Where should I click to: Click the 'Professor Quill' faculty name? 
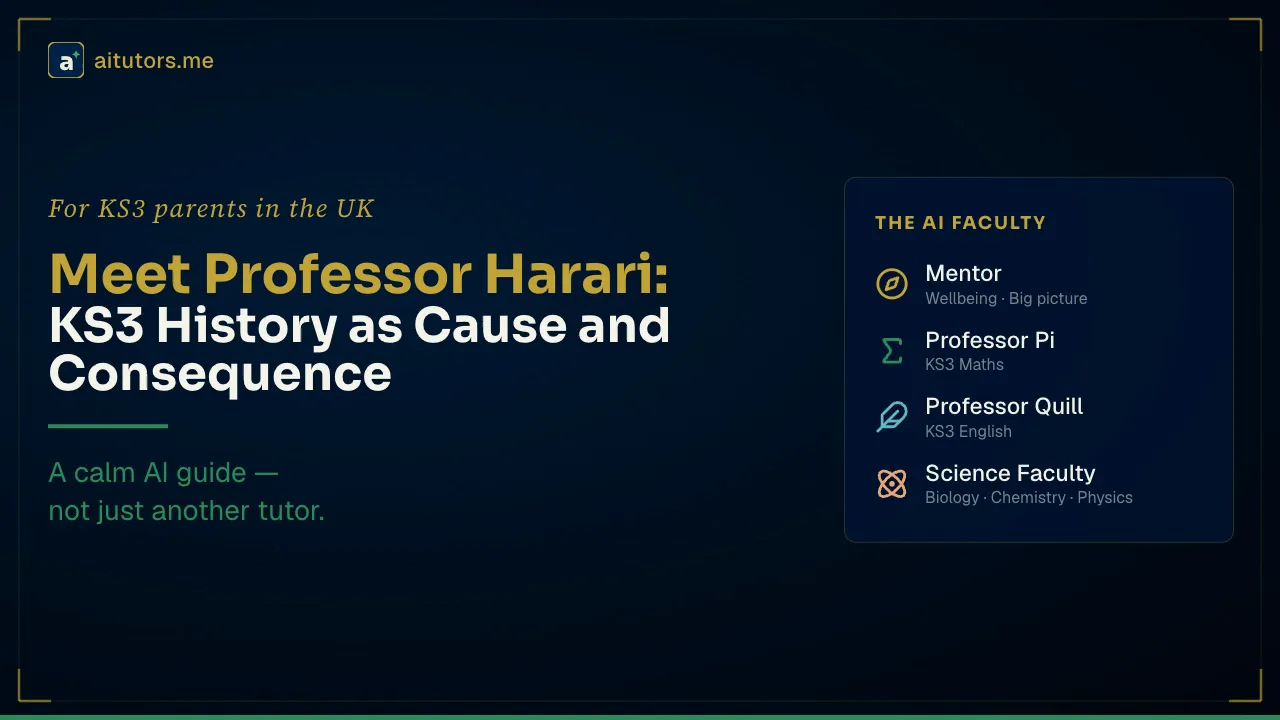point(1004,406)
